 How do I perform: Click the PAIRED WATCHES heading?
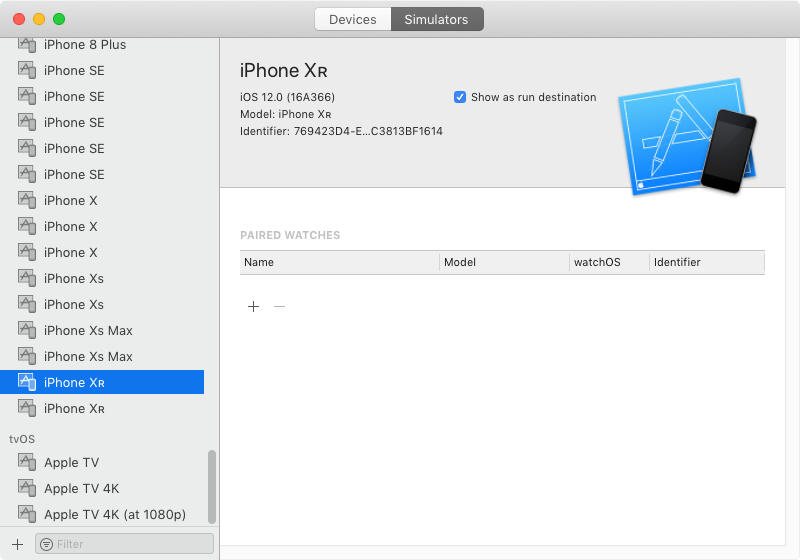coord(290,235)
